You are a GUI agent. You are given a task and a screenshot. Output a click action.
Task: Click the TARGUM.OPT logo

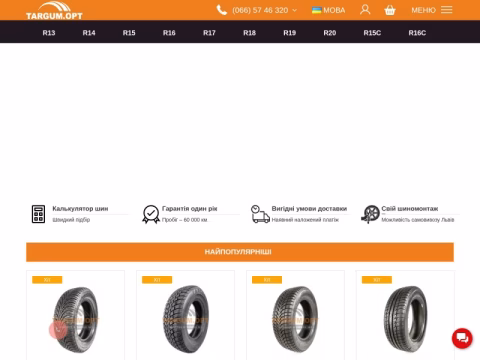click(54, 10)
